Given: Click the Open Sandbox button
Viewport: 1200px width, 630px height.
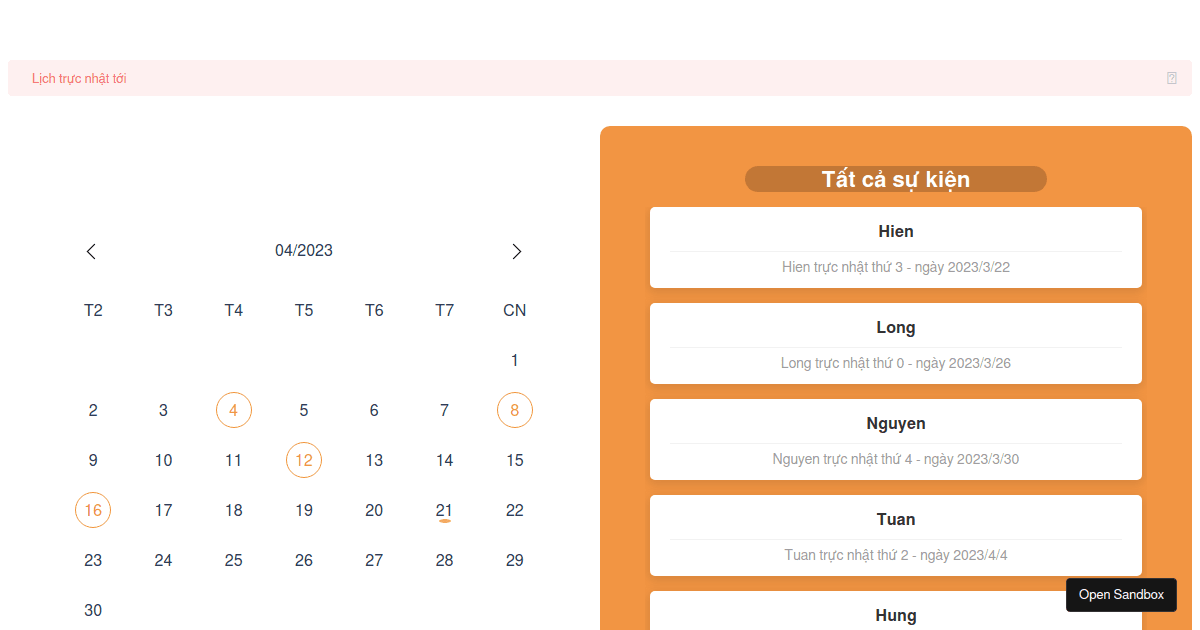Looking at the screenshot, I should pos(1121,594).
